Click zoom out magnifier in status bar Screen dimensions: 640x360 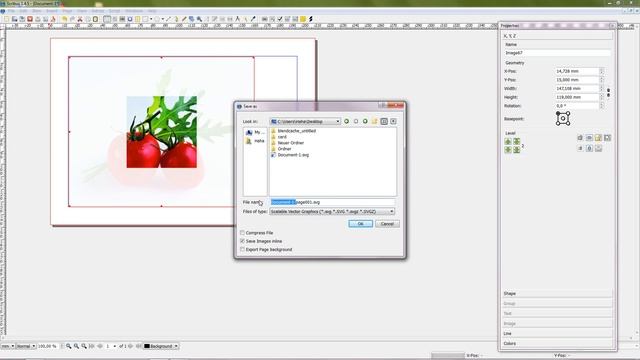coord(69,346)
